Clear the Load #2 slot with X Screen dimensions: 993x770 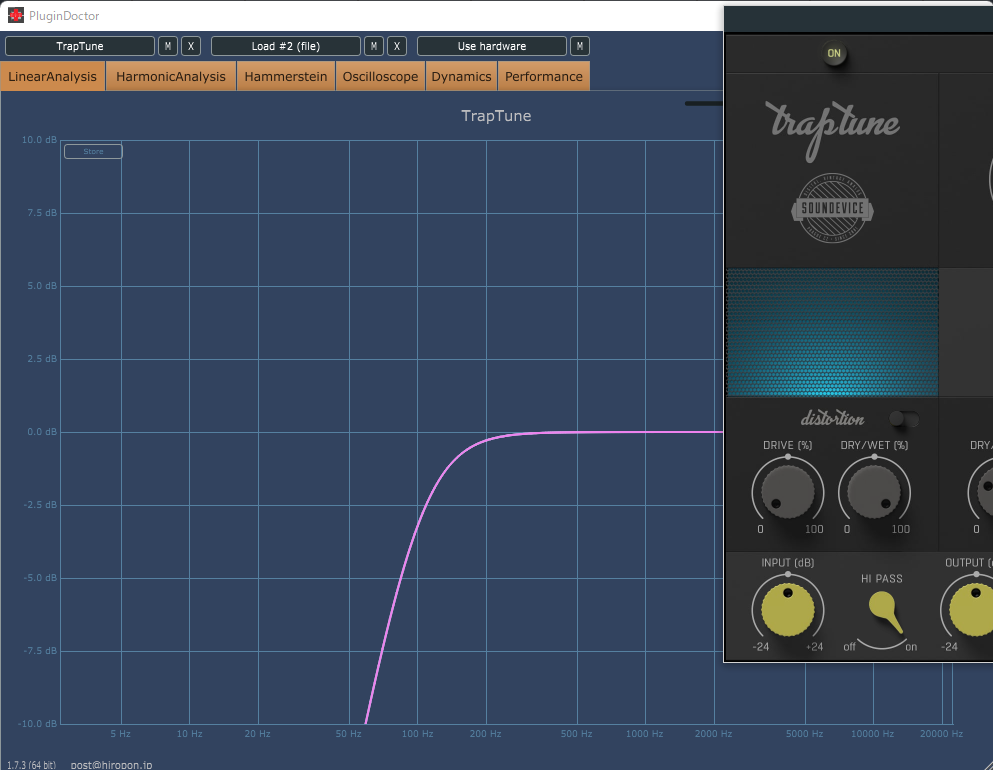pyautogui.click(x=397, y=46)
